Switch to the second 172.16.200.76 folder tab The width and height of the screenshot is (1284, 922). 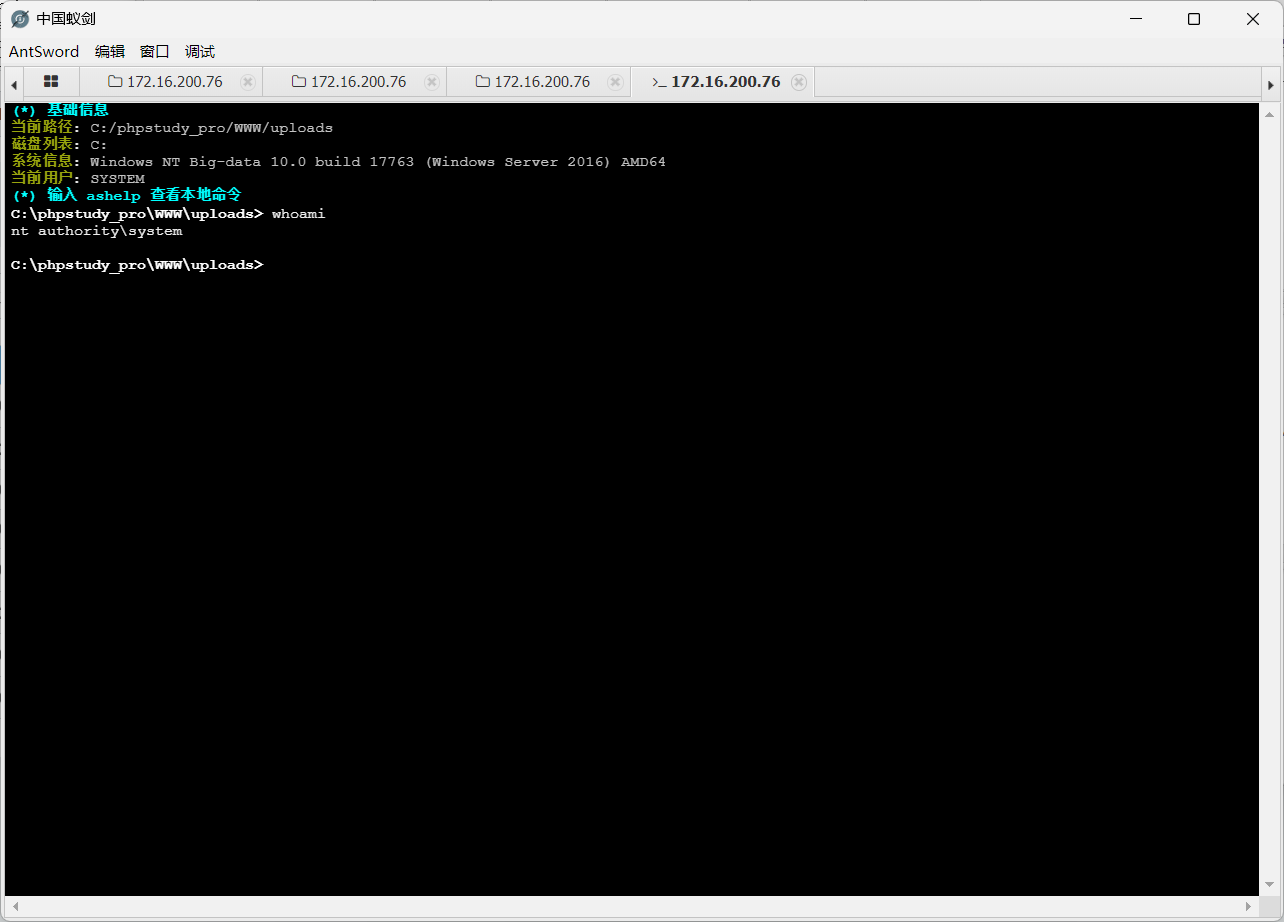pyautogui.click(x=350, y=82)
